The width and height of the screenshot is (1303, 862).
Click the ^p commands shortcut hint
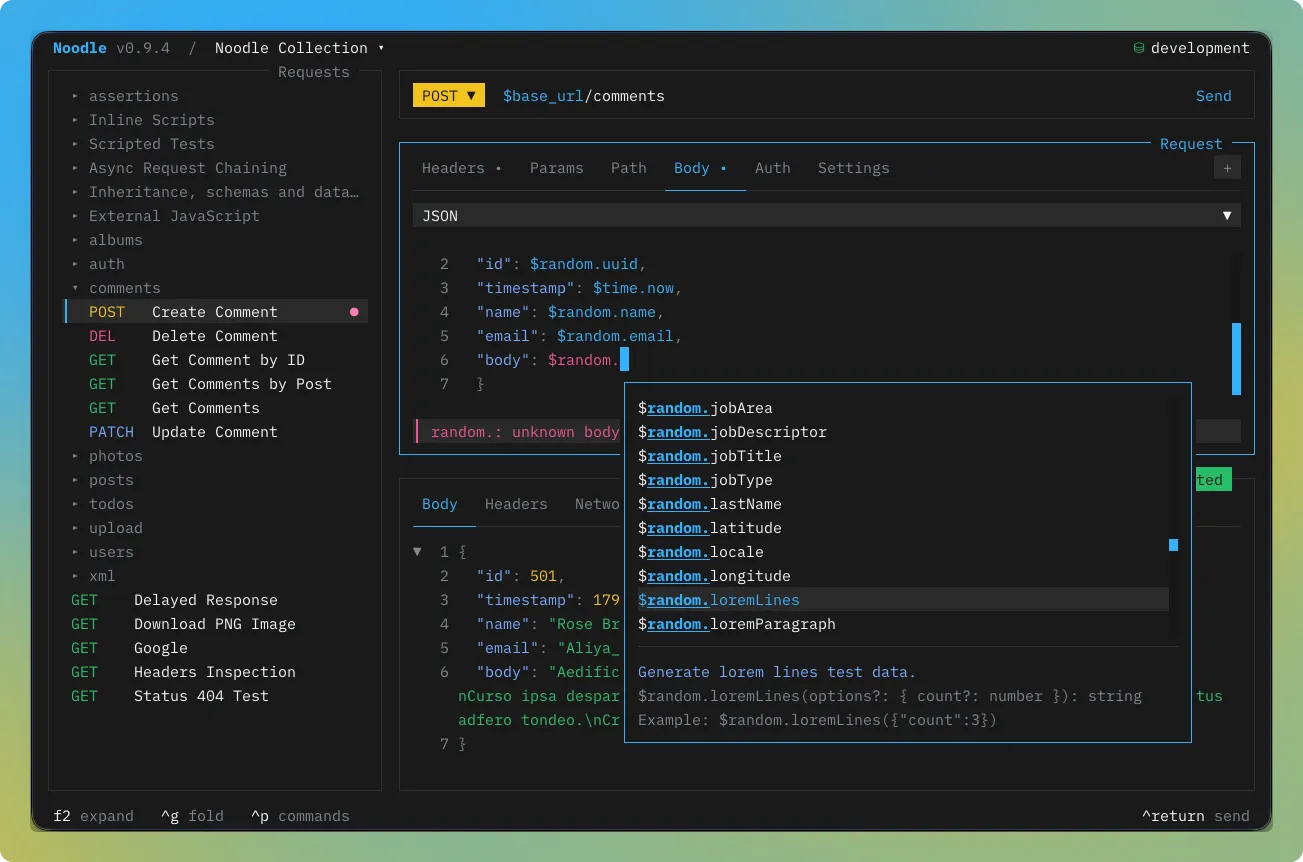coord(300,816)
